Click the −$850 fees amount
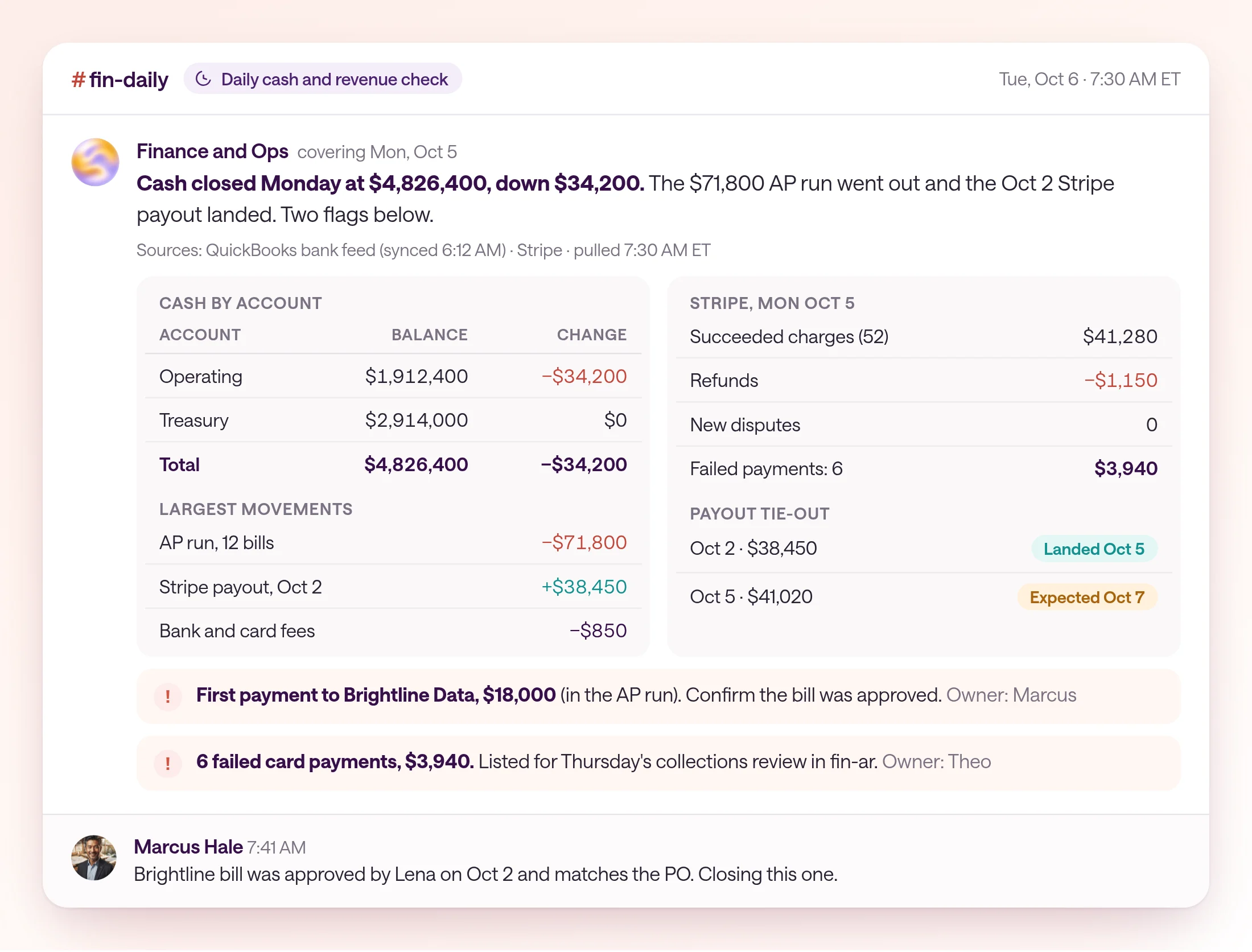This screenshot has height=952, width=1252. point(598,631)
